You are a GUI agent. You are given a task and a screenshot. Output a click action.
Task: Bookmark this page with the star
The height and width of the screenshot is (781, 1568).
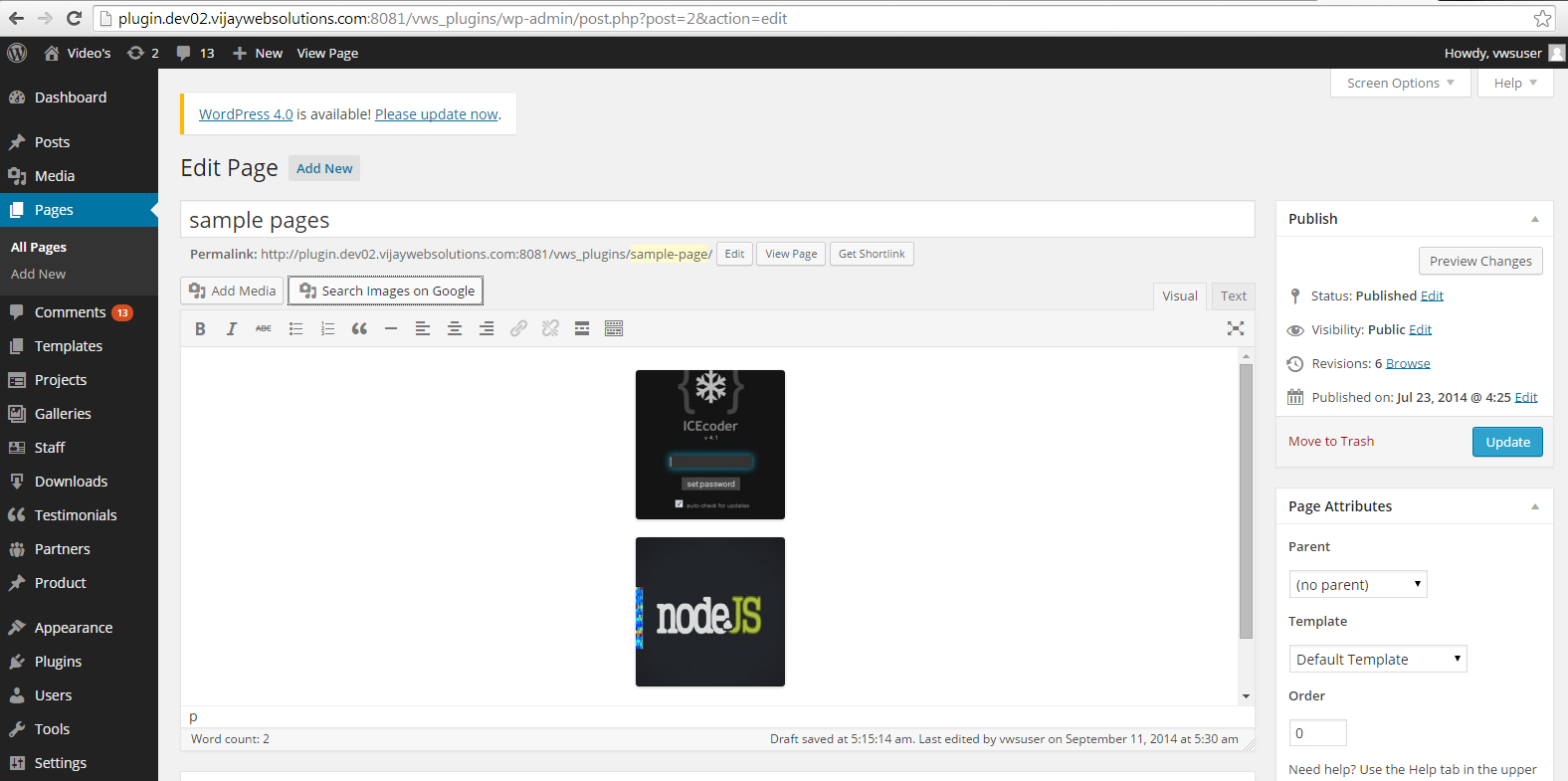click(1542, 18)
